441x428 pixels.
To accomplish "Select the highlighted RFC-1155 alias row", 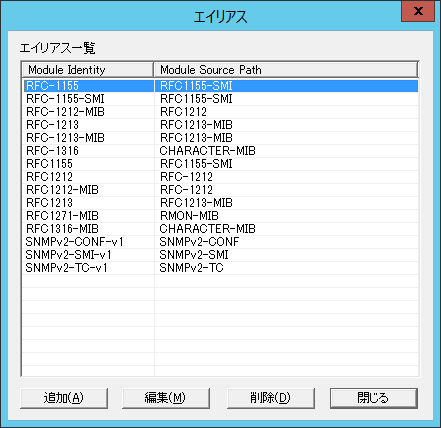I will pos(220,86).
